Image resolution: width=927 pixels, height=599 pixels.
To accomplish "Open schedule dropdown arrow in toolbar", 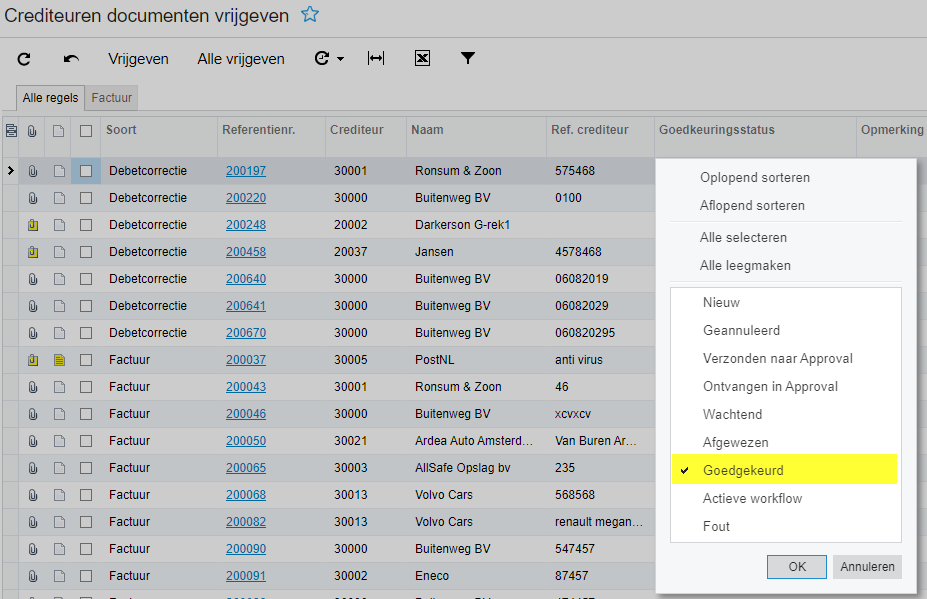I will (x=341, y=59).
